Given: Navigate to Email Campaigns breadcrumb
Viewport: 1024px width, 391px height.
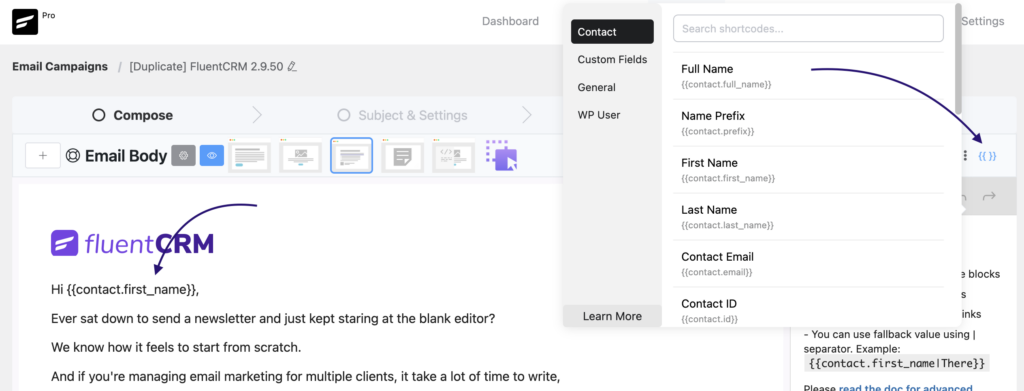Looking at the screenshot, I should [x=60, y=66].
